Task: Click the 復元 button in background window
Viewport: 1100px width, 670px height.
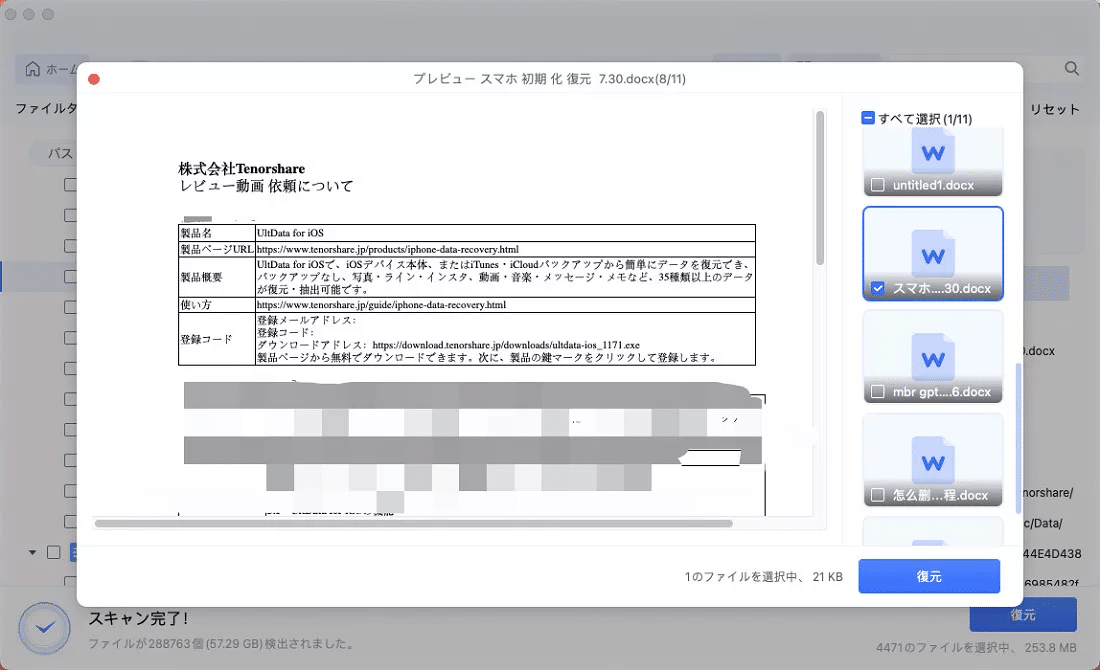Action: click(x=1023, y=615)
